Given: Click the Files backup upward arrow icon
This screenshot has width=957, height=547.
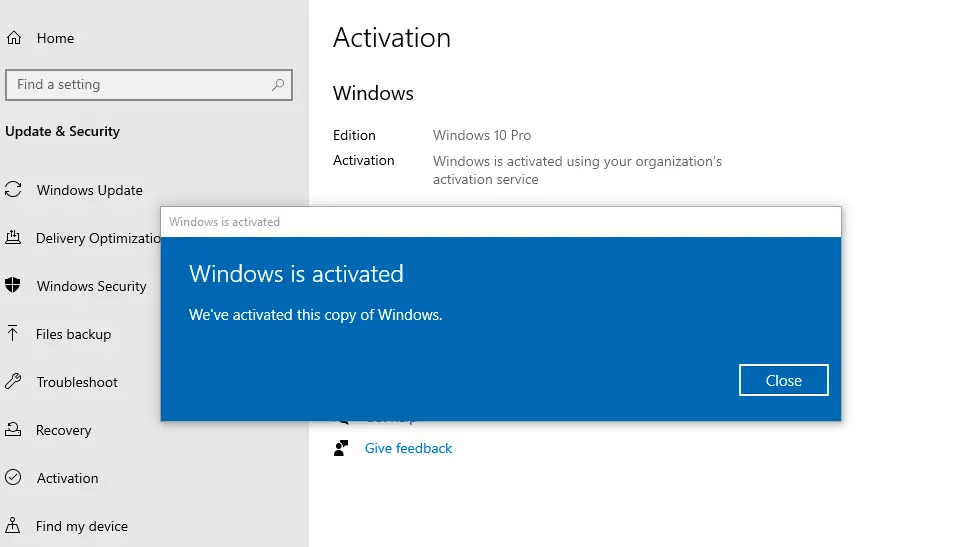Looking at the screenshot, I should coord(13,333).
